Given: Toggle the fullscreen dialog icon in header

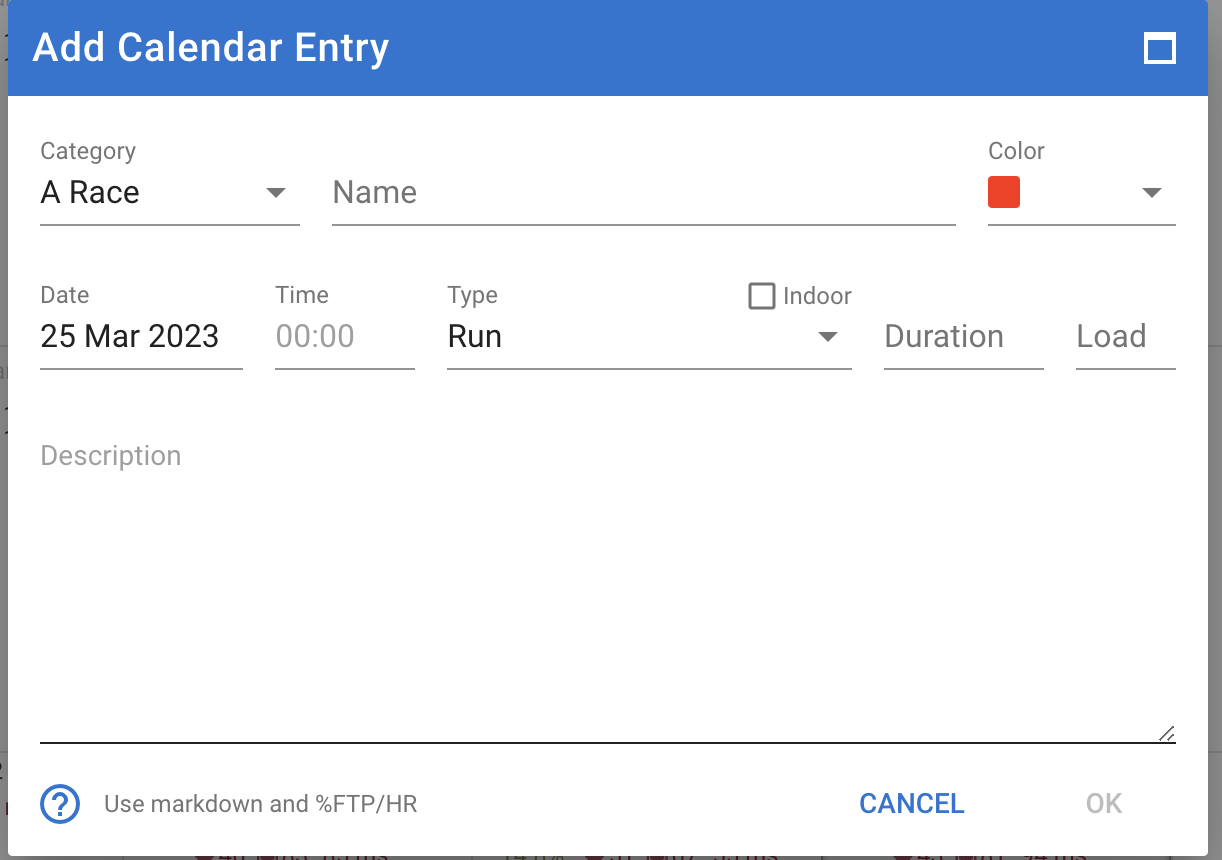Looking at the screenshot, I should click(x=1159, y=48).
